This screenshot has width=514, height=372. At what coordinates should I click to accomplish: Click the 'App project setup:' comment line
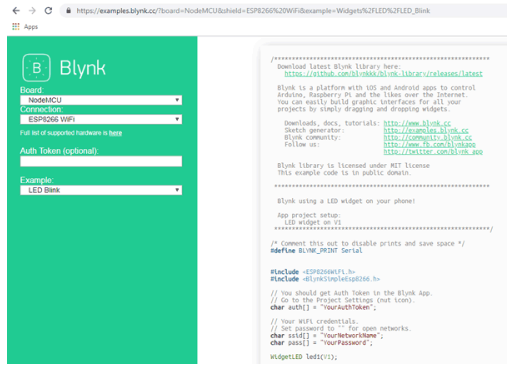pos(309,215)
